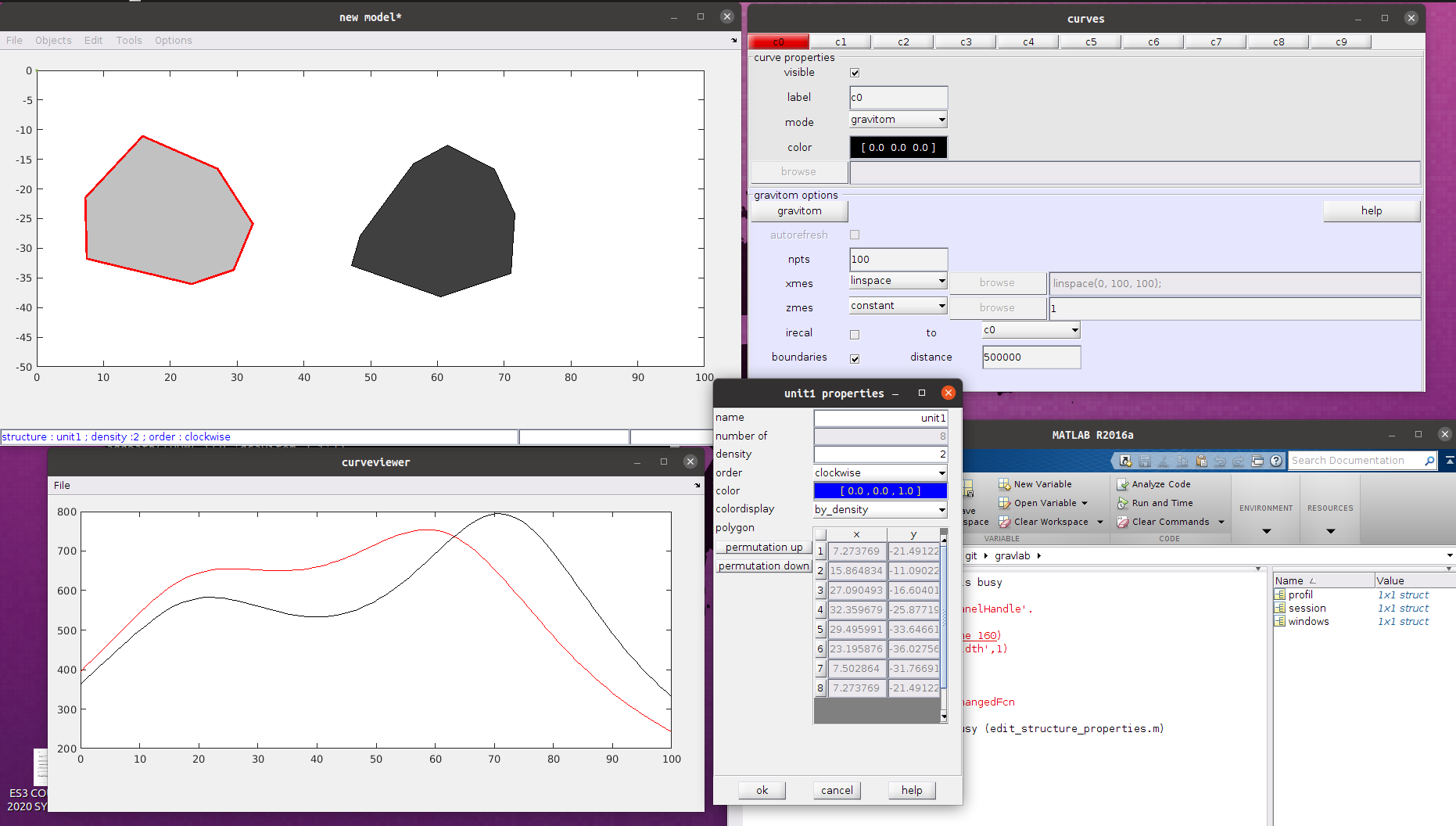The image size is (1456, 826).
Task: Toggle the visible checkbox in curve properties
Action: [x=855, y=73]
